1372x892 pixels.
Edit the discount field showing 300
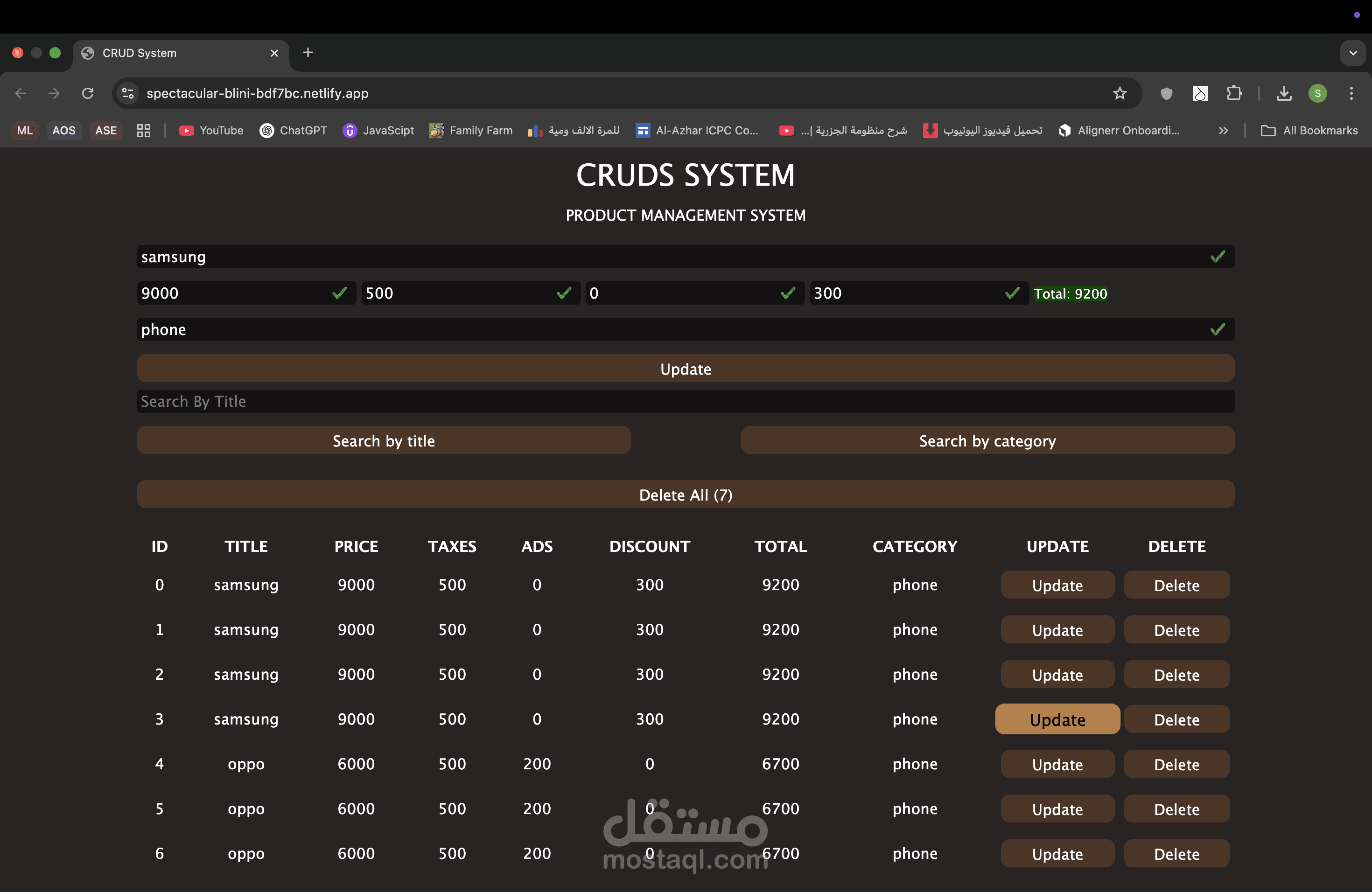click(919, 293)
